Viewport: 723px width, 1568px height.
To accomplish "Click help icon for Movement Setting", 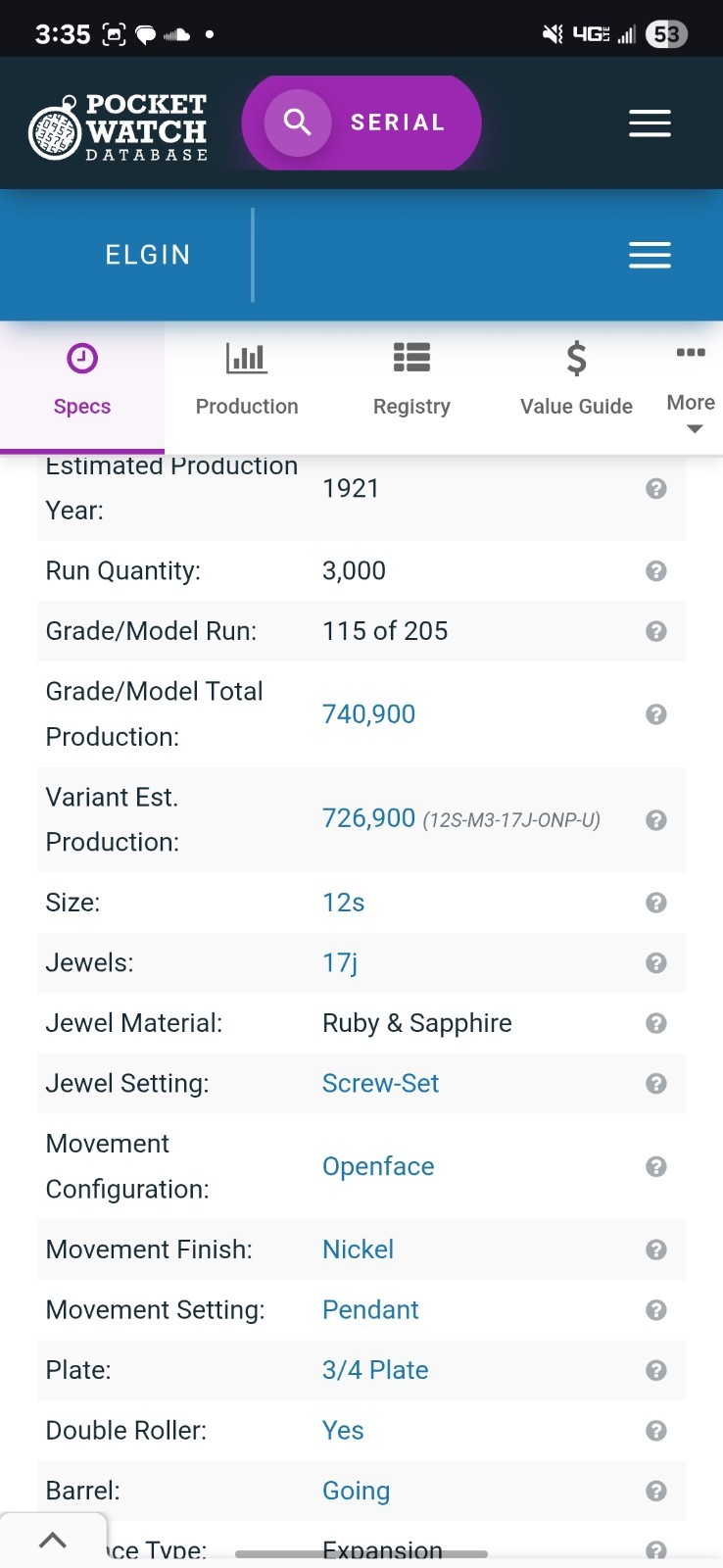I will pos(656,1310).
